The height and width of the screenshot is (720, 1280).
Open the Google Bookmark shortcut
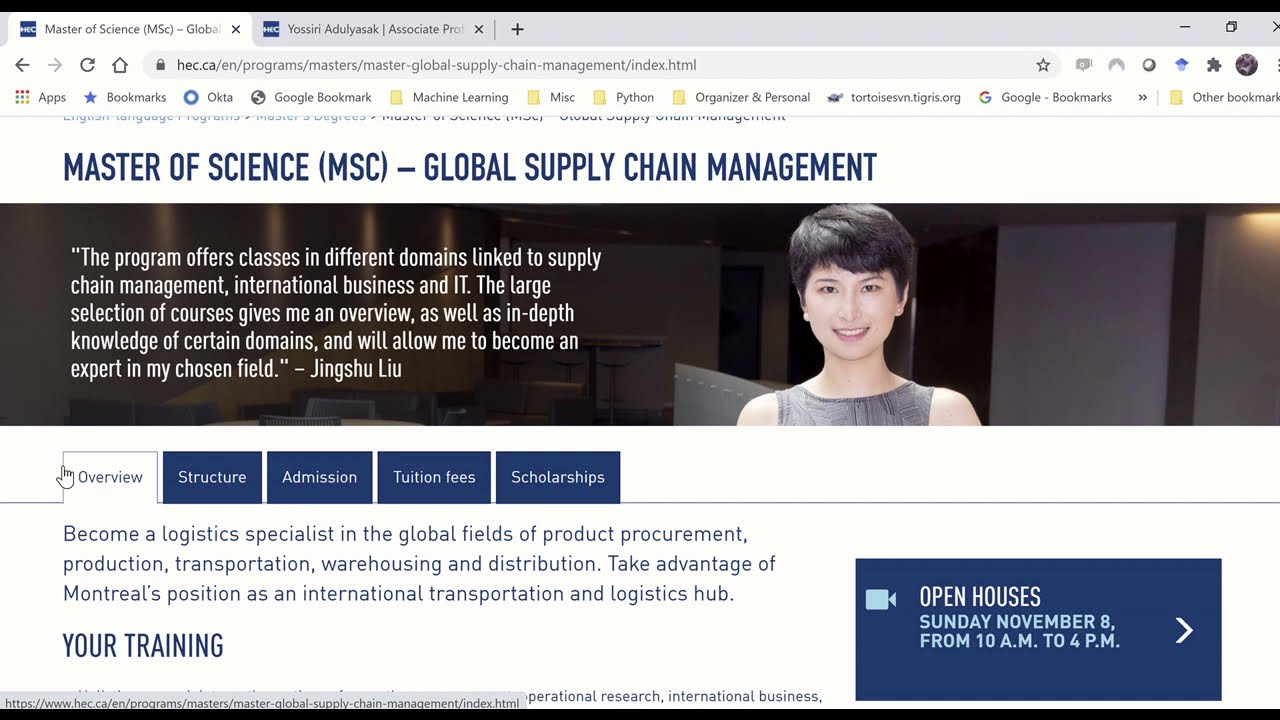[x=311, y=97]
